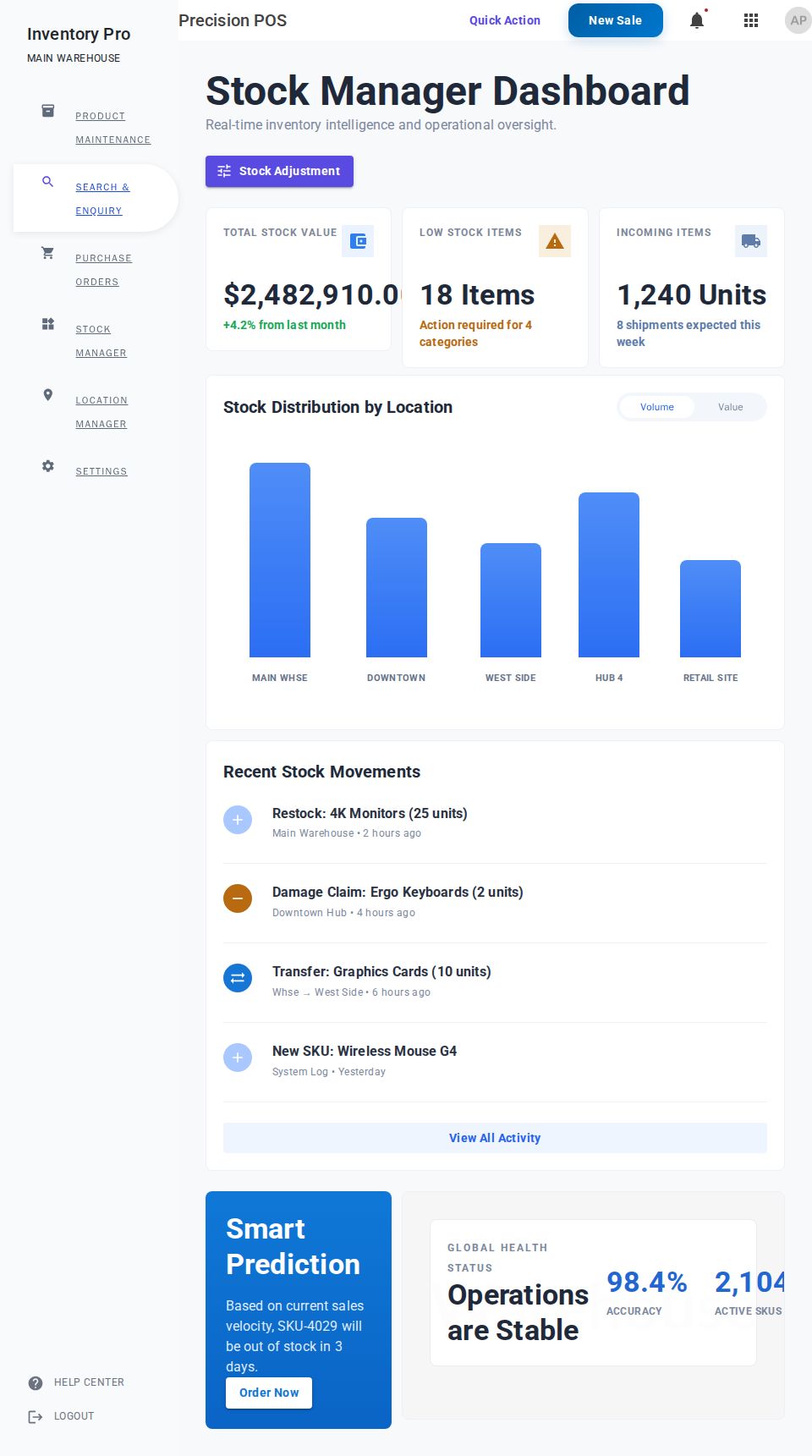This screenshot has height=1456, width=812.
Task: Click 'Operations are Stable' status text
Action: pos(518,1312)
